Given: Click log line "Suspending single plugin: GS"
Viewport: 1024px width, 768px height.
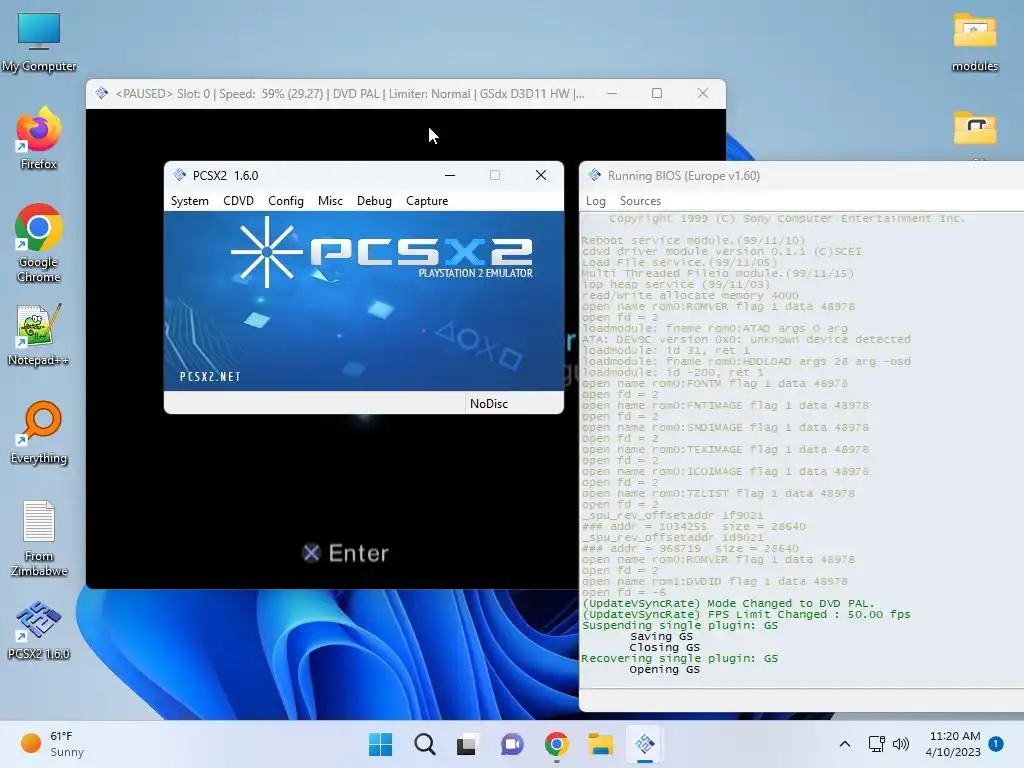Looking at the screenshot, I should (680, 625).
